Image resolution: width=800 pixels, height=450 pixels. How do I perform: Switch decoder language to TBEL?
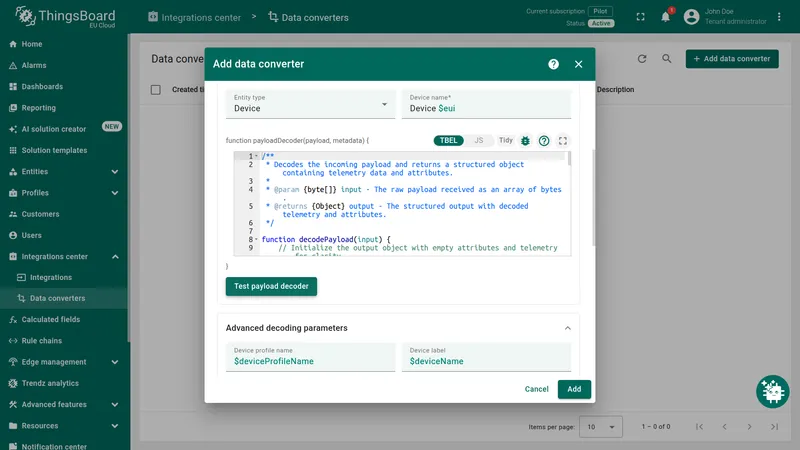tap(448, 140)
